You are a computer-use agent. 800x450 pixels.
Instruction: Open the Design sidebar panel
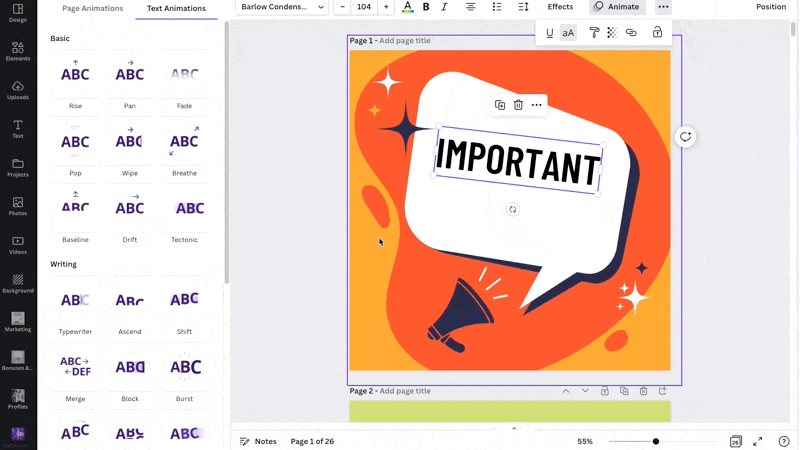[x=18, y=13]
